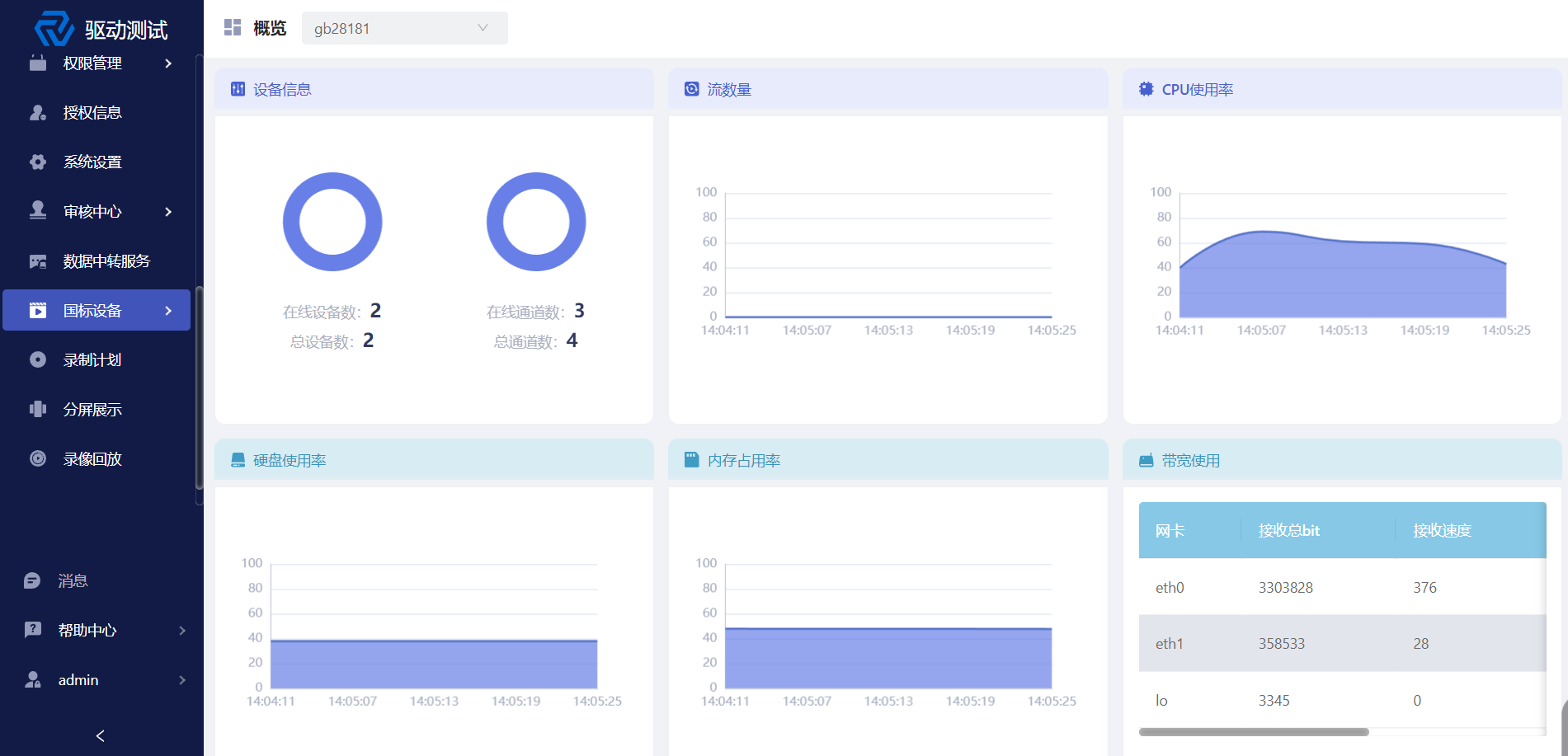Click the 录制计划 record icon
This screenshot has height=756, width=1568.
coord(38,359)
